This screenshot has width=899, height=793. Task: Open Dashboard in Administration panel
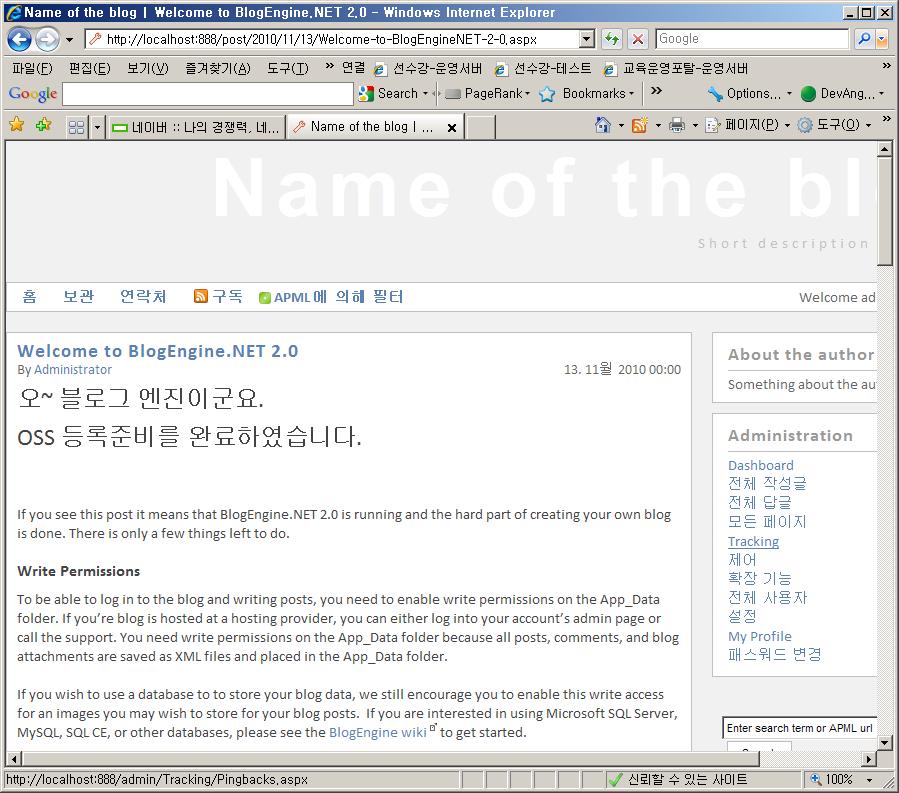tap(761, 465)
